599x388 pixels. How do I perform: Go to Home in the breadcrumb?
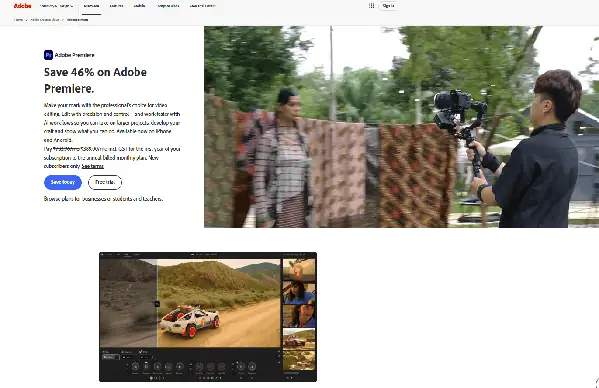[18, 19]
